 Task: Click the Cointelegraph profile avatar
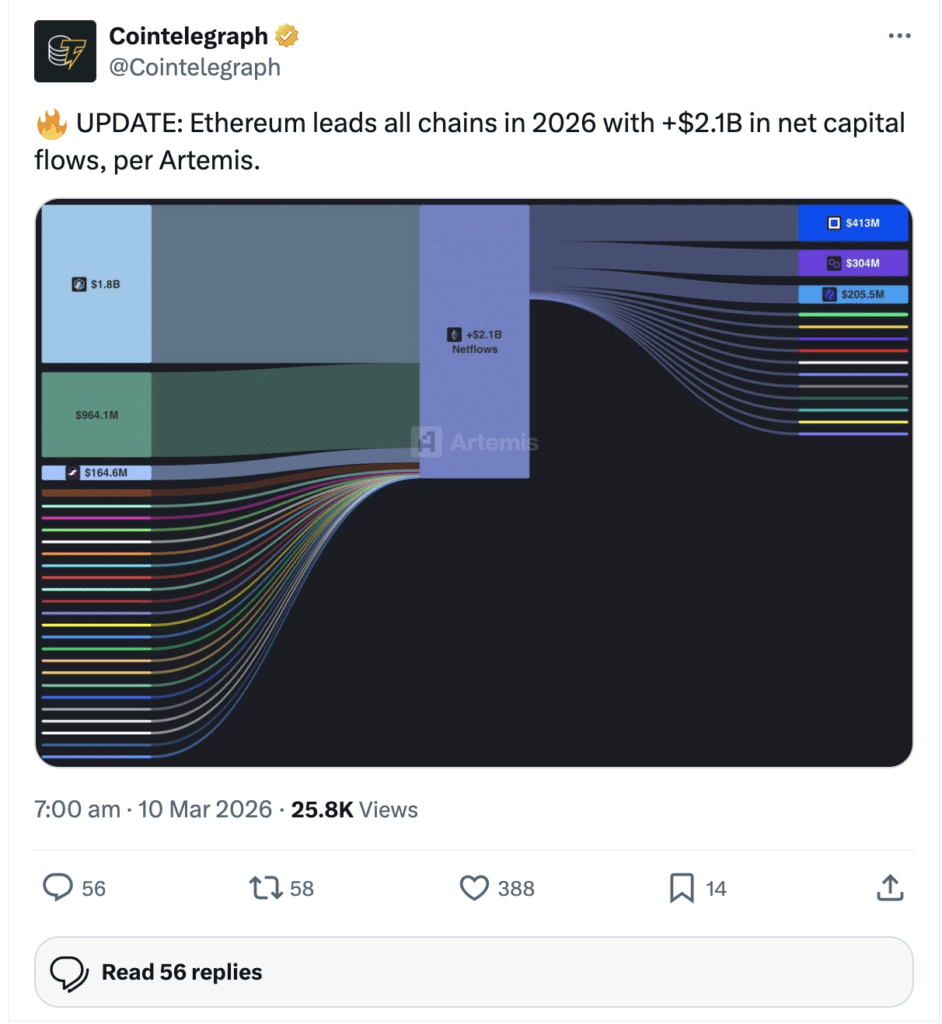coord(65,48)
